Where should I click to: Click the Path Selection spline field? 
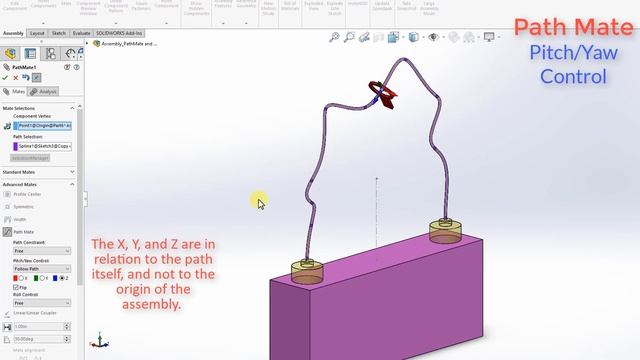[x=42, y=146]
